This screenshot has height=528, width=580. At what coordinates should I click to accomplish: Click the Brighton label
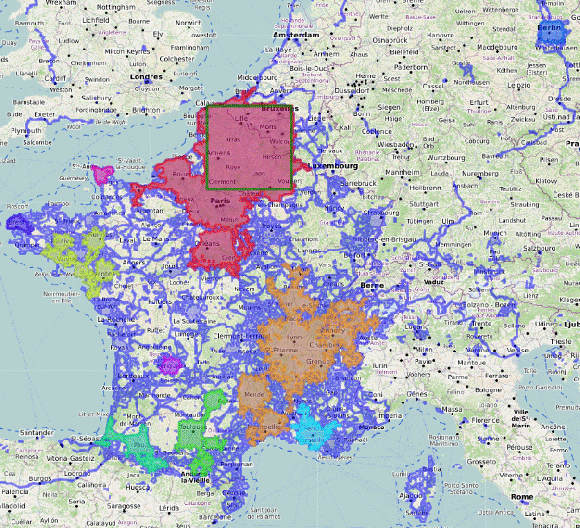(x=146, y=110)
